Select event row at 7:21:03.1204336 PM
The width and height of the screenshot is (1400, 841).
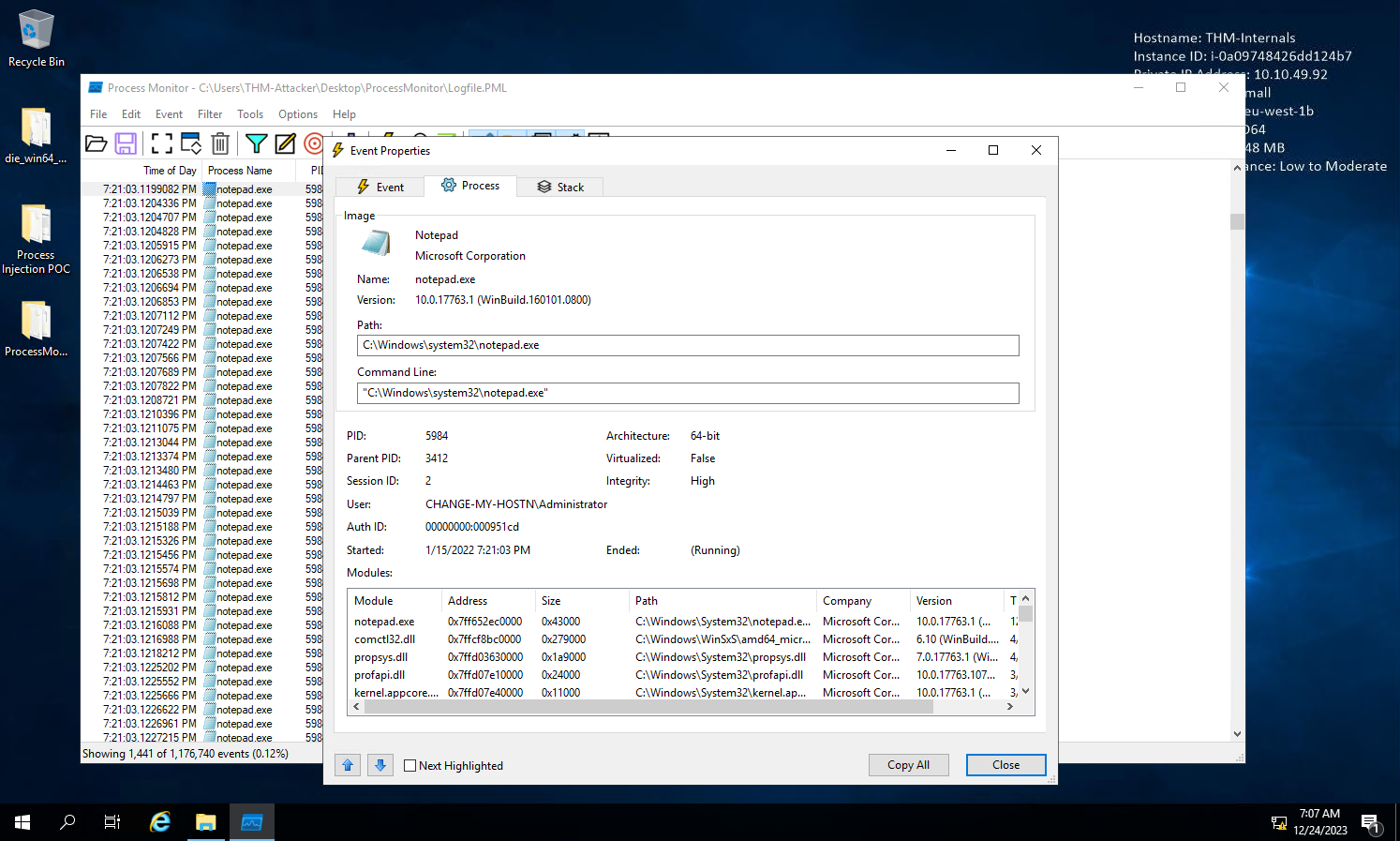(x=201, y=203)
